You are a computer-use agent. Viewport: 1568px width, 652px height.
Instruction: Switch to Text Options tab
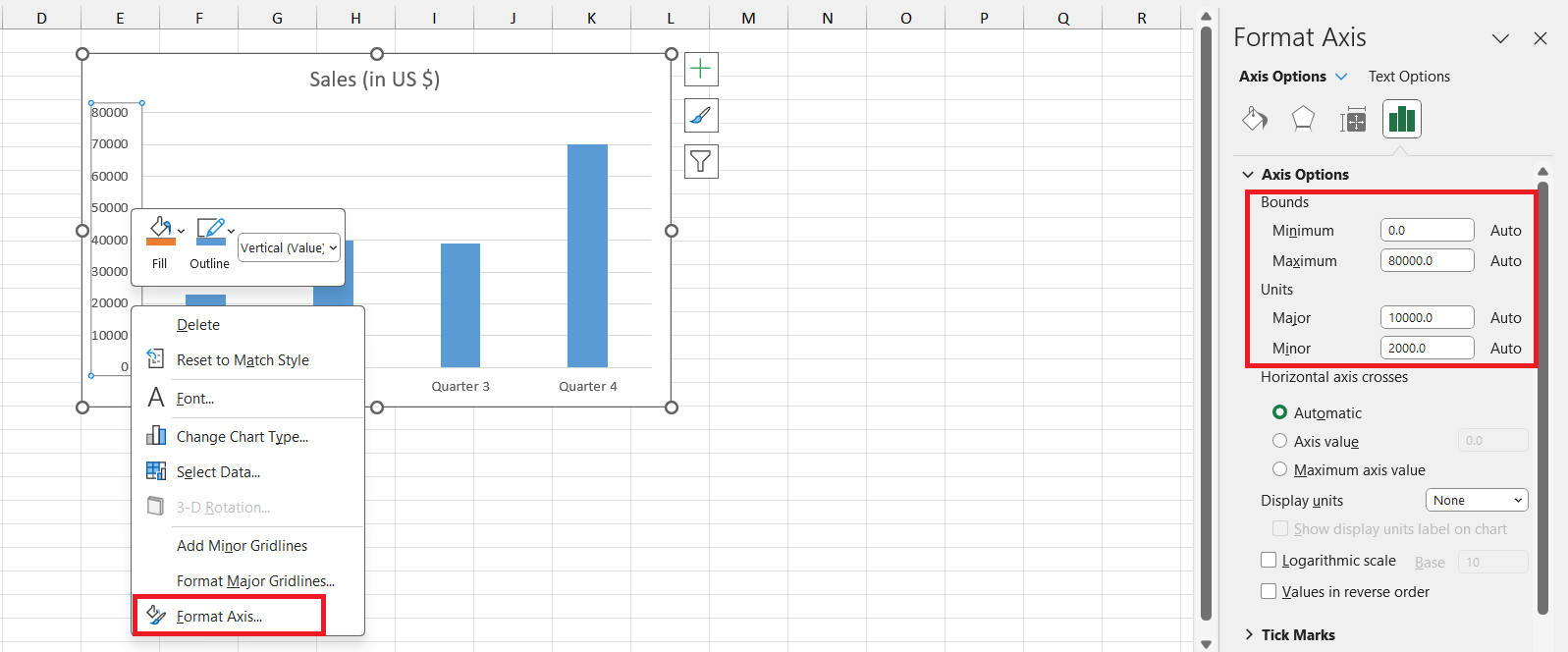tap(1409, 77)
